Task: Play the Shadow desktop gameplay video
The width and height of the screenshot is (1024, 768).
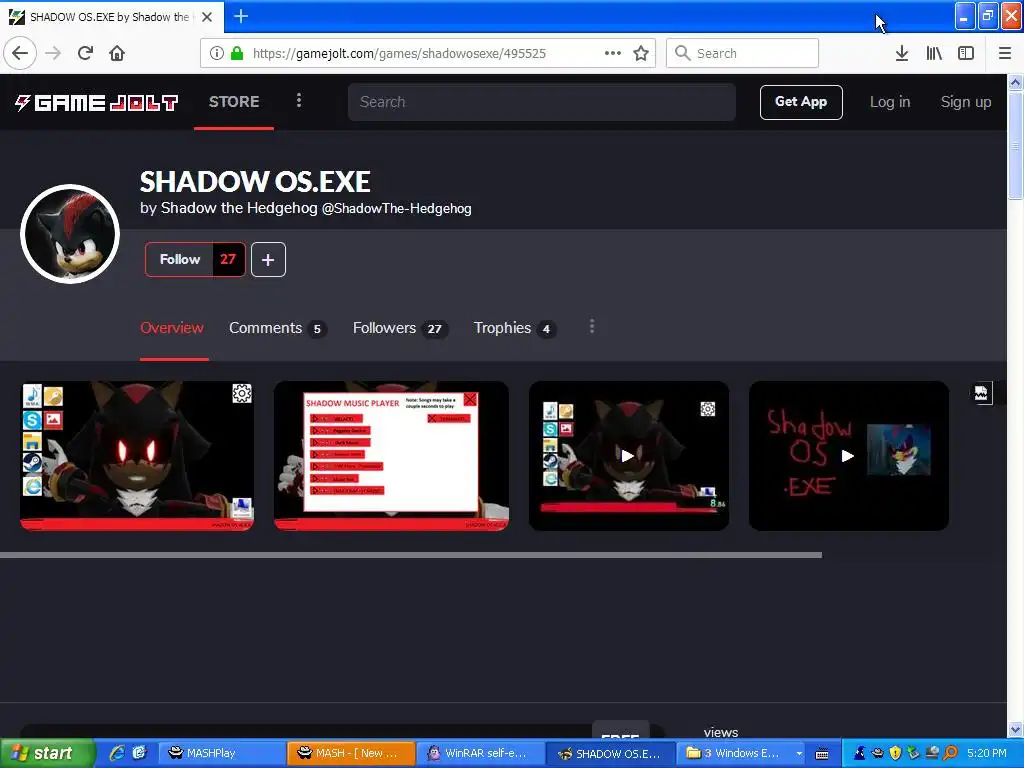Action: pyautogui.click(x=628, y=456)
